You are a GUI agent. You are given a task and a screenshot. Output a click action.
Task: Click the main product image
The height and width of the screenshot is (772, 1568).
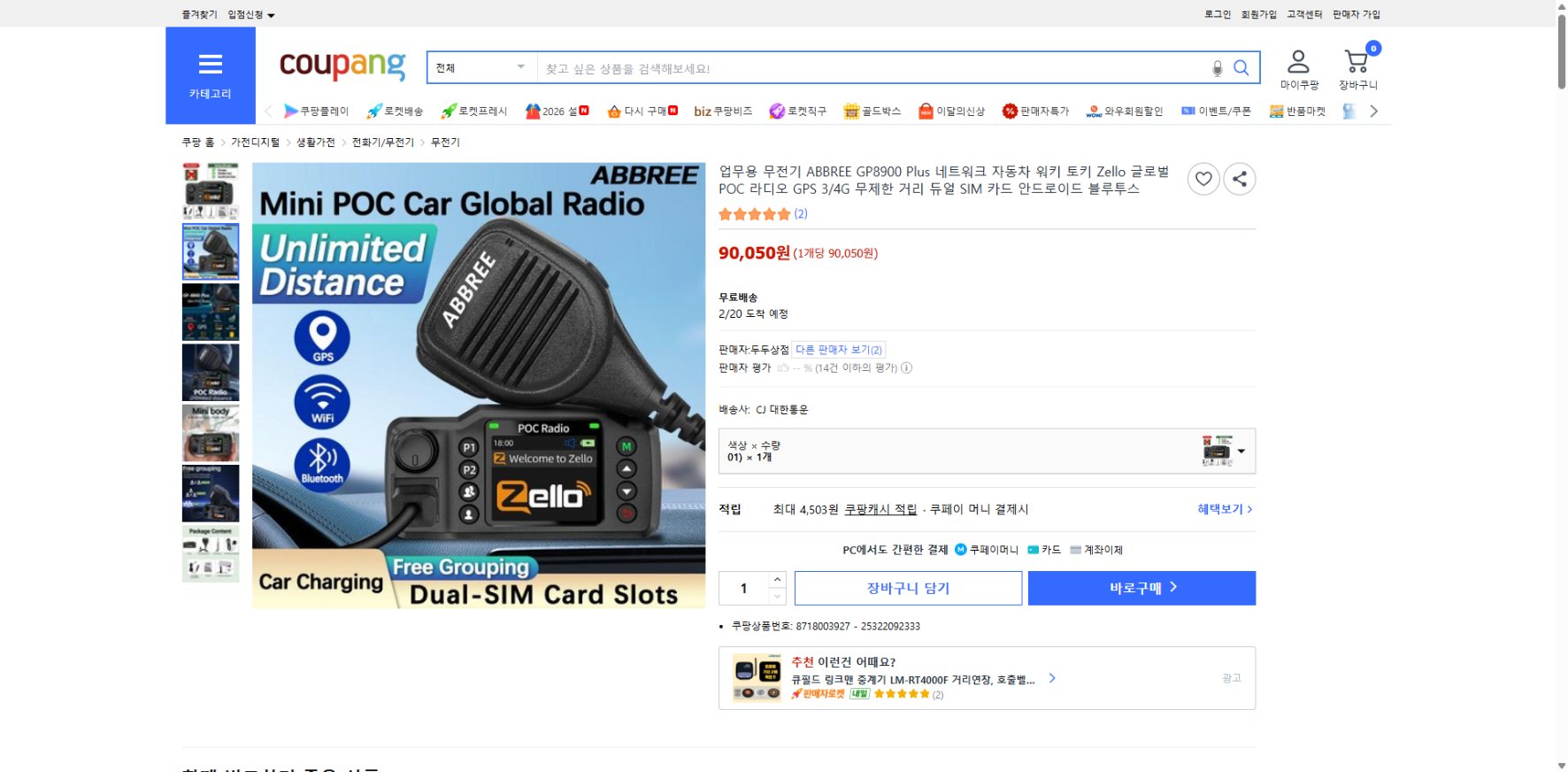pyautogui.click(x=479, y=385)
